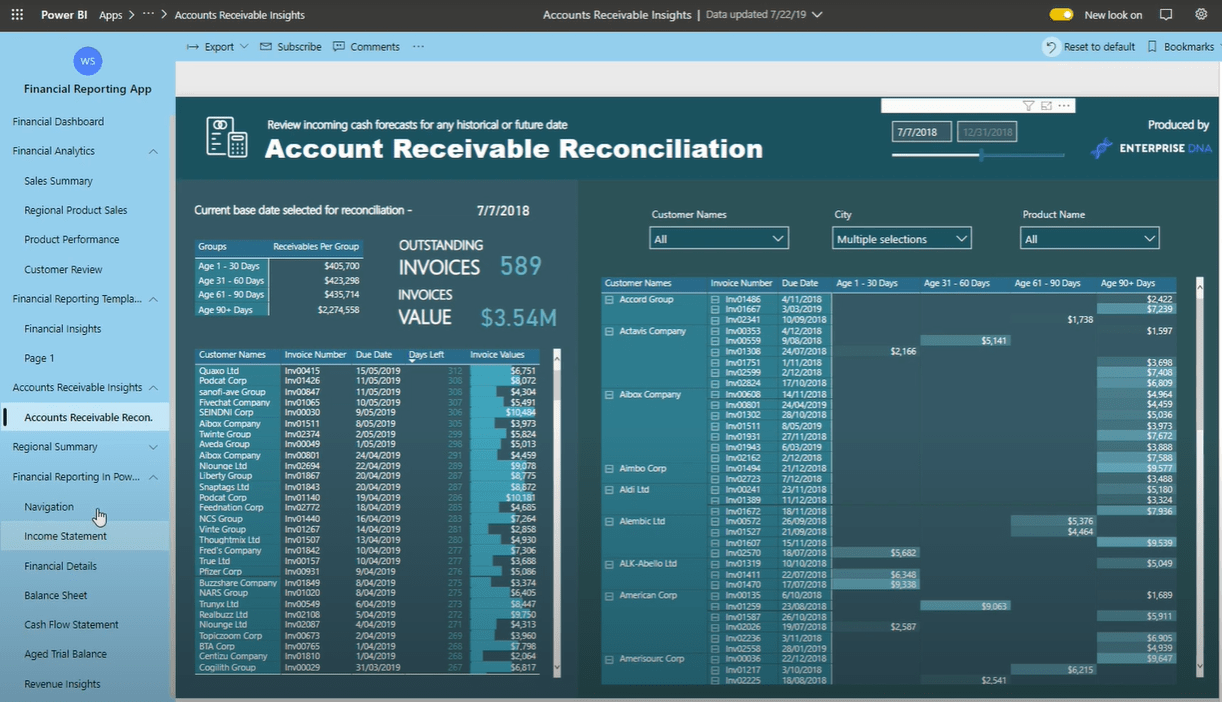Open the Regional Product Sales page
Viewport: 1222px width, 702px height.
[76, 210]
